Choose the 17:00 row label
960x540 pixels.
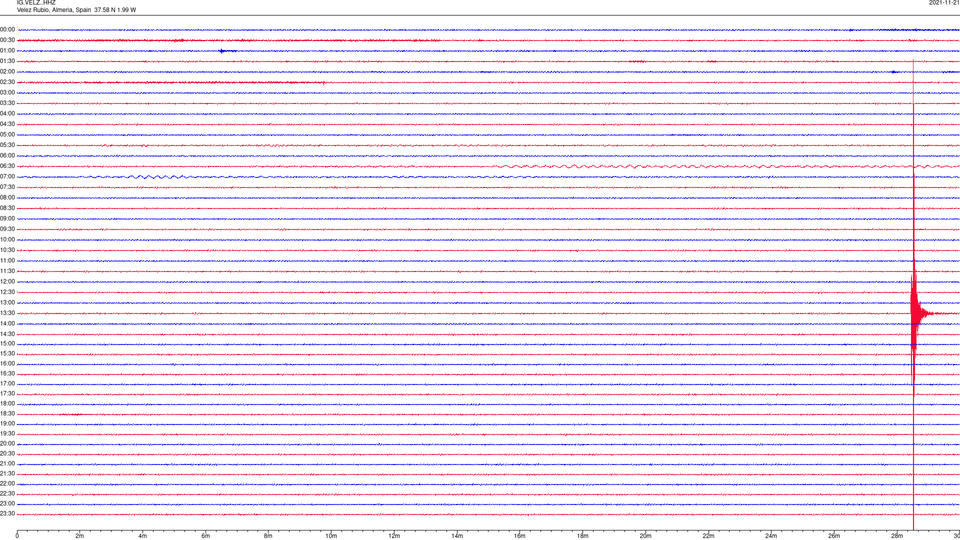(7, 384)
